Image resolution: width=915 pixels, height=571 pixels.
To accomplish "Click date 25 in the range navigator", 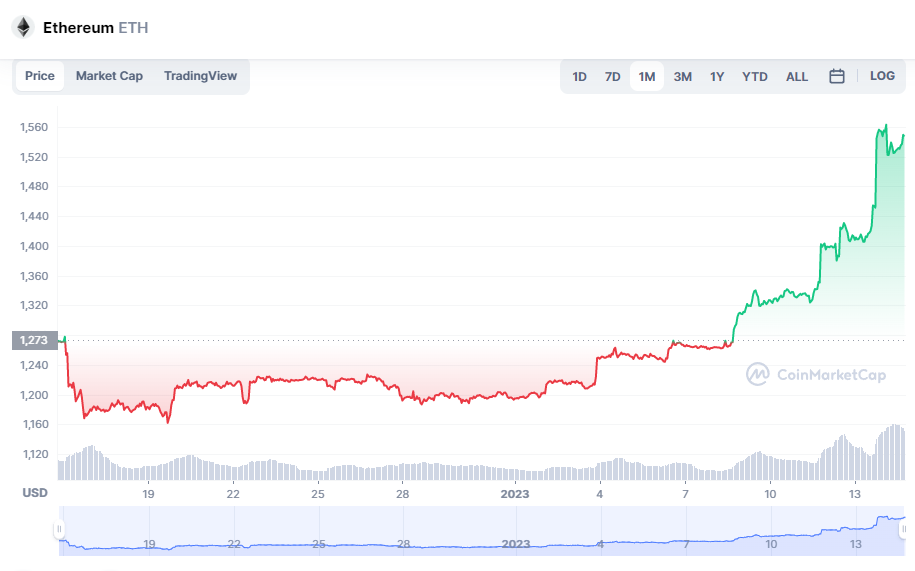I will point(319,544).
